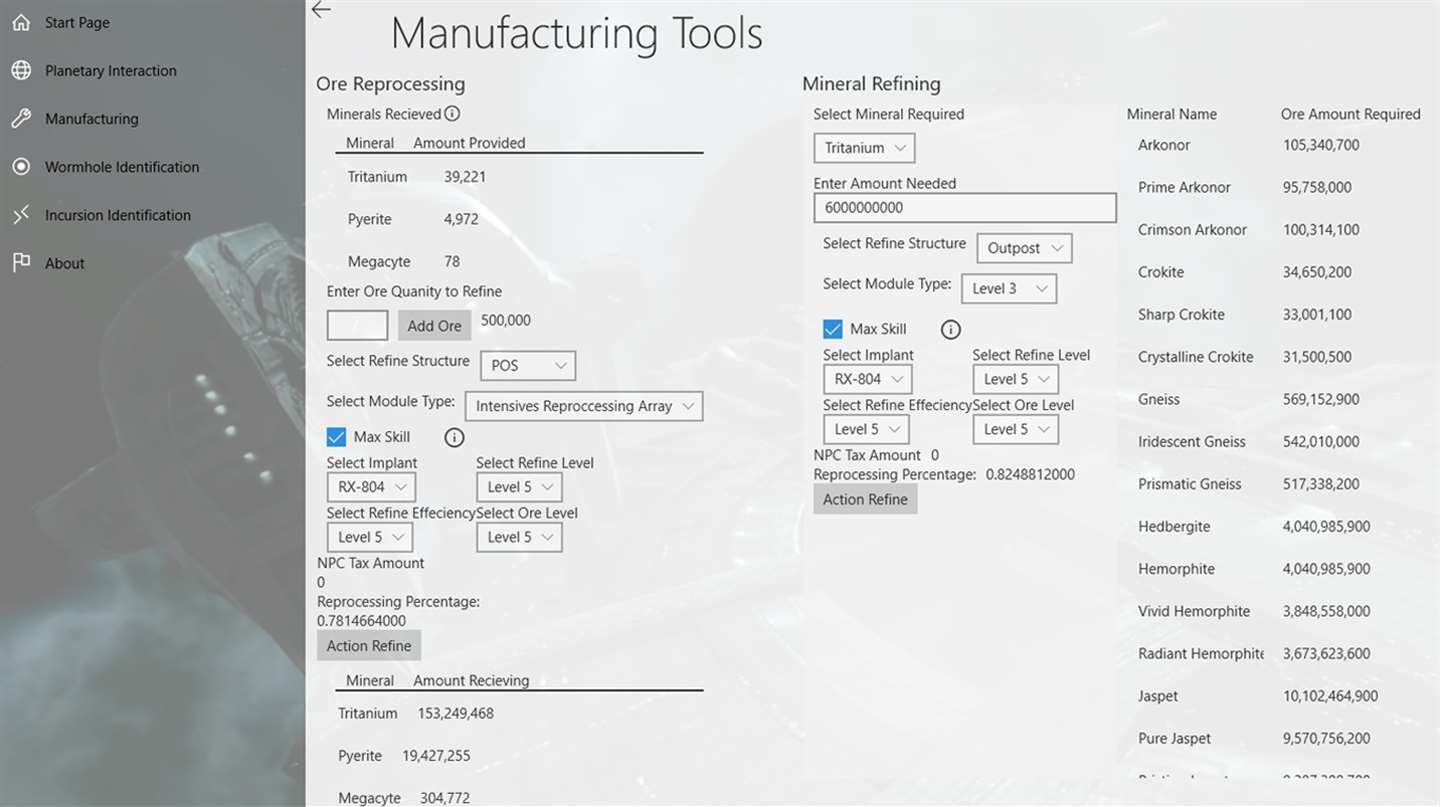The height and width of the screenshot is (807, 1440).
Task: Select Jaspet row
Action: coord(1280,695)
